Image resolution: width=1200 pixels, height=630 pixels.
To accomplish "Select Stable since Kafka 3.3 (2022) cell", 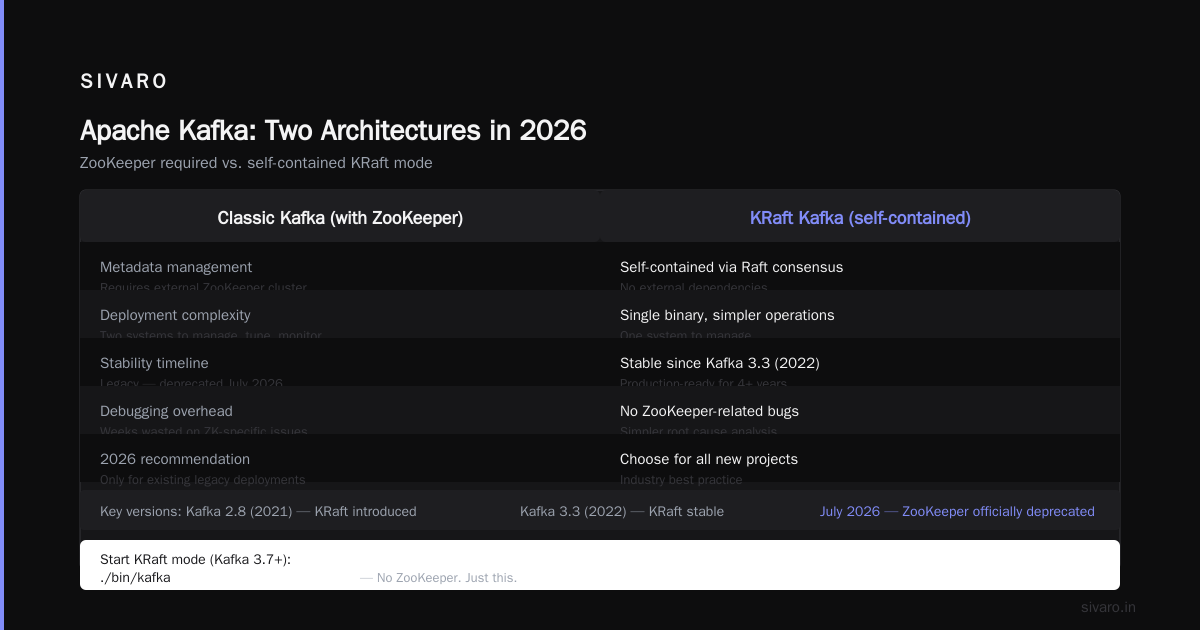I will [719, 363].
